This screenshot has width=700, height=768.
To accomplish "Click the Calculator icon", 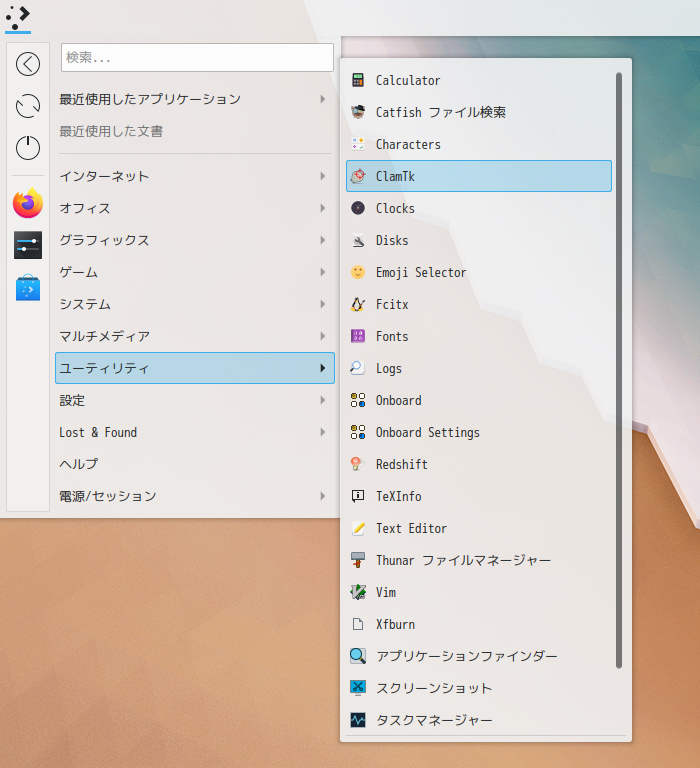I will pos(358,80).
